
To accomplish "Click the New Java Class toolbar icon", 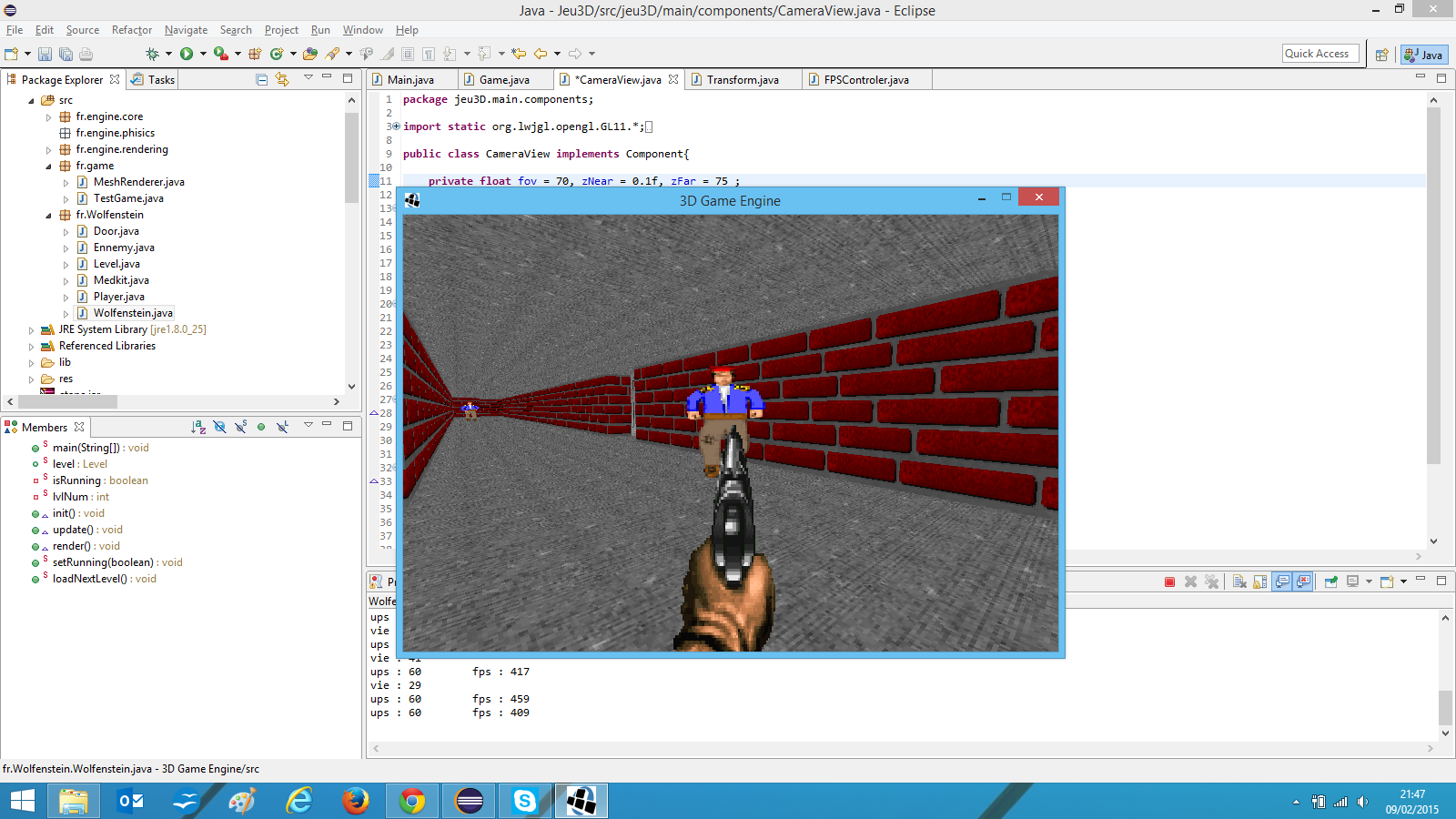I will [277, 54].
